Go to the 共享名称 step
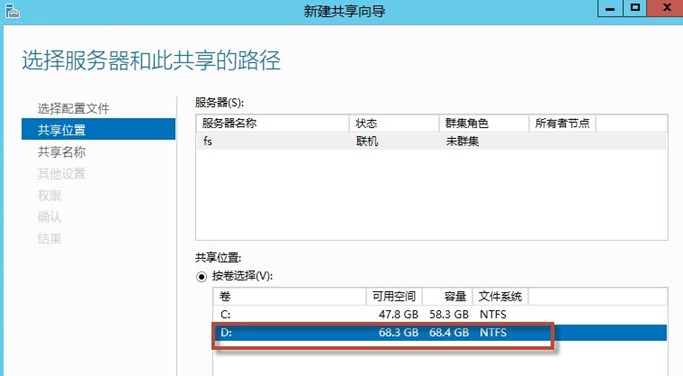 pos(61,152)
